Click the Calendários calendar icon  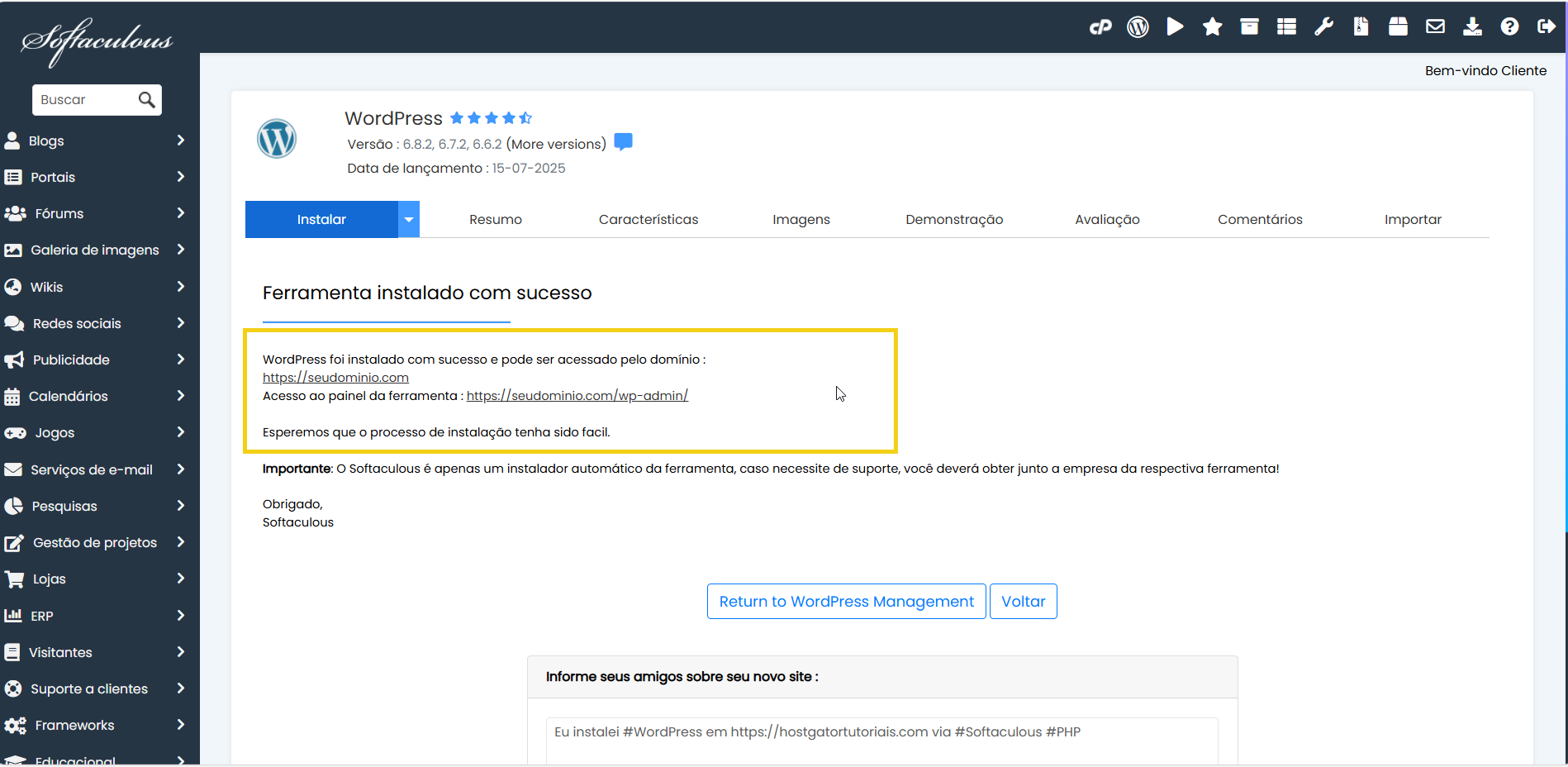click(x=12, y=397)
